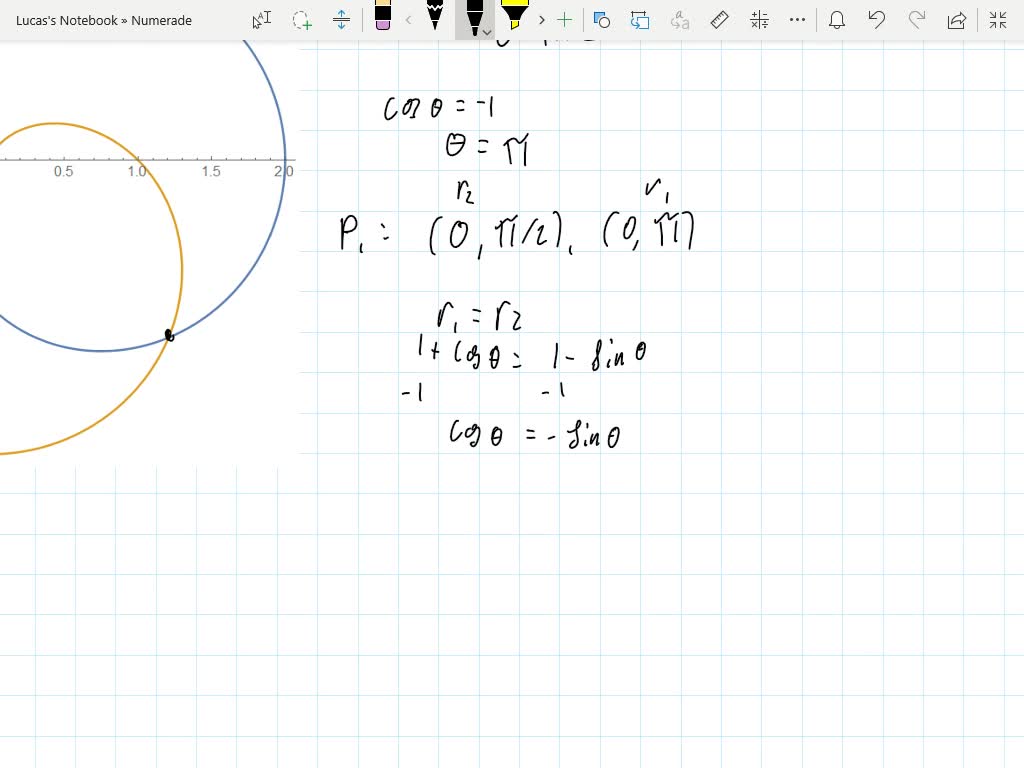Open the ruler tool

point(719,20)
